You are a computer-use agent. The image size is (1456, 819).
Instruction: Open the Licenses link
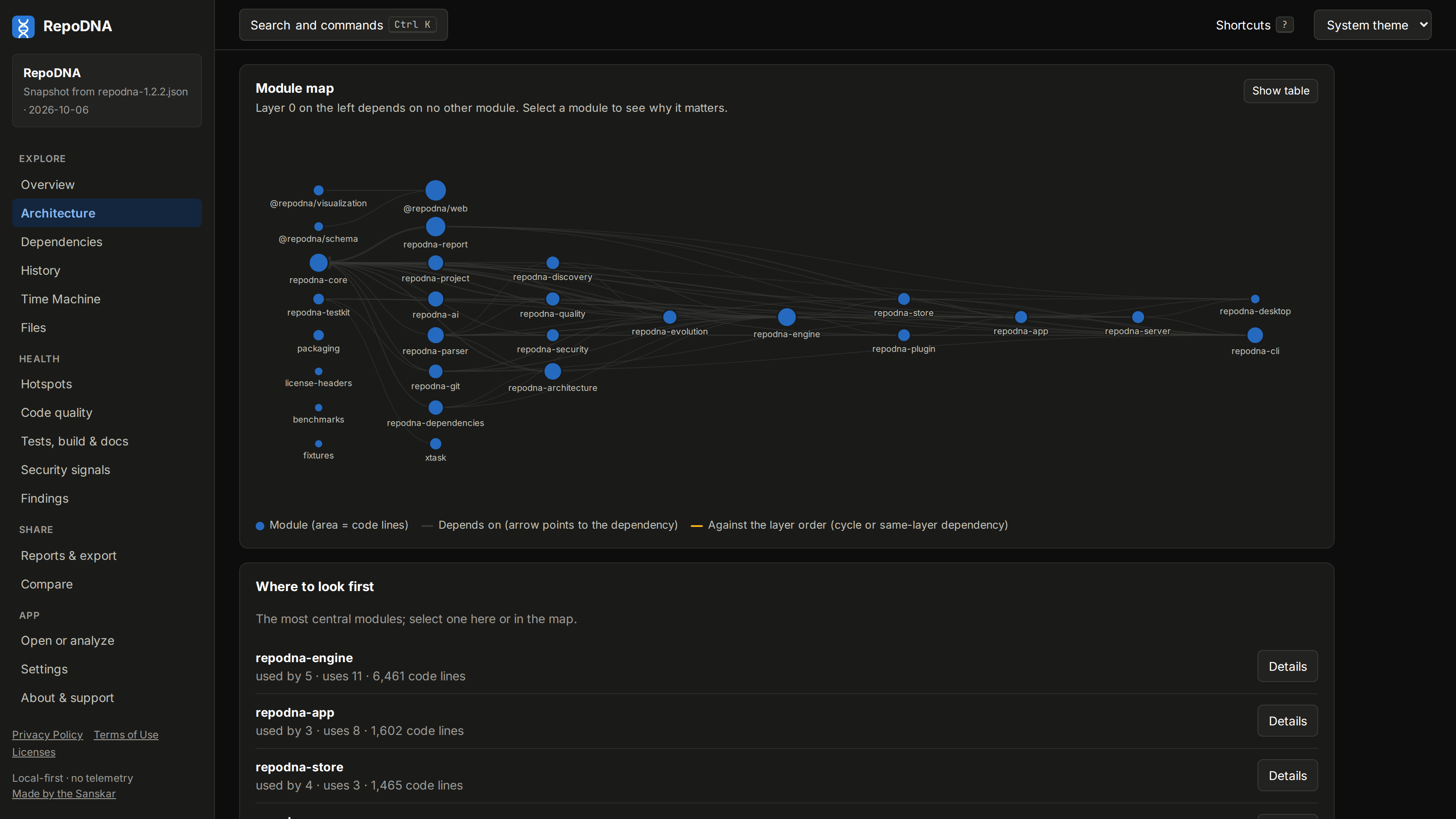34,752
